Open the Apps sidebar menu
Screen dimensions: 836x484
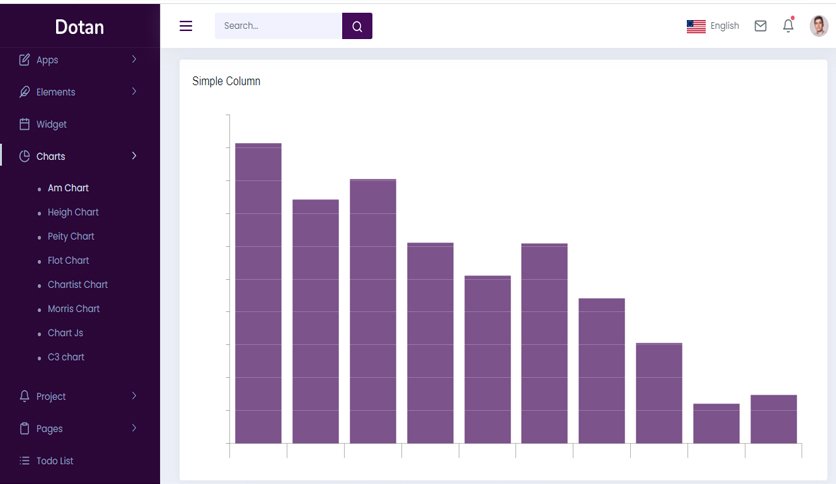[80, 60]
